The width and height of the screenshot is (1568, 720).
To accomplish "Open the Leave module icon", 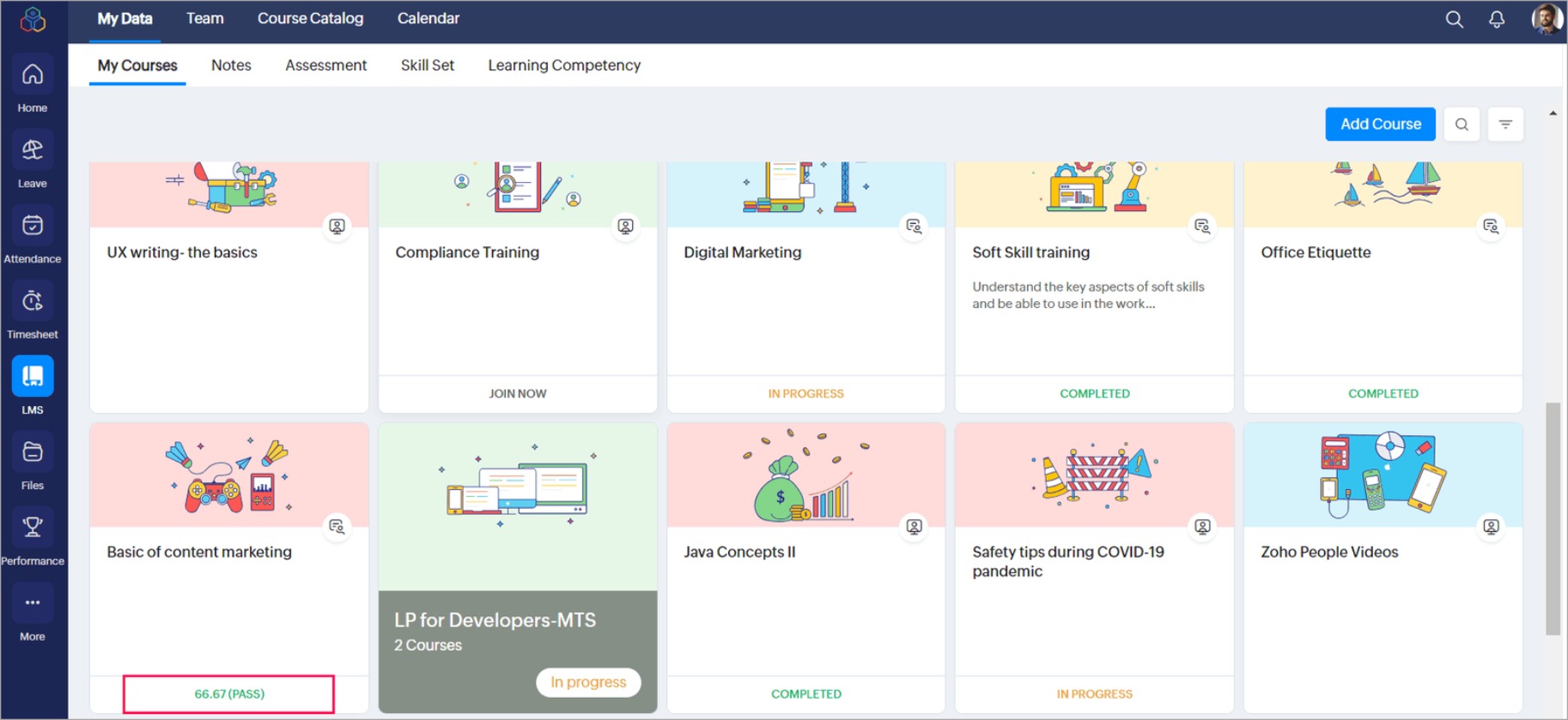I will (x=33, y=150).
